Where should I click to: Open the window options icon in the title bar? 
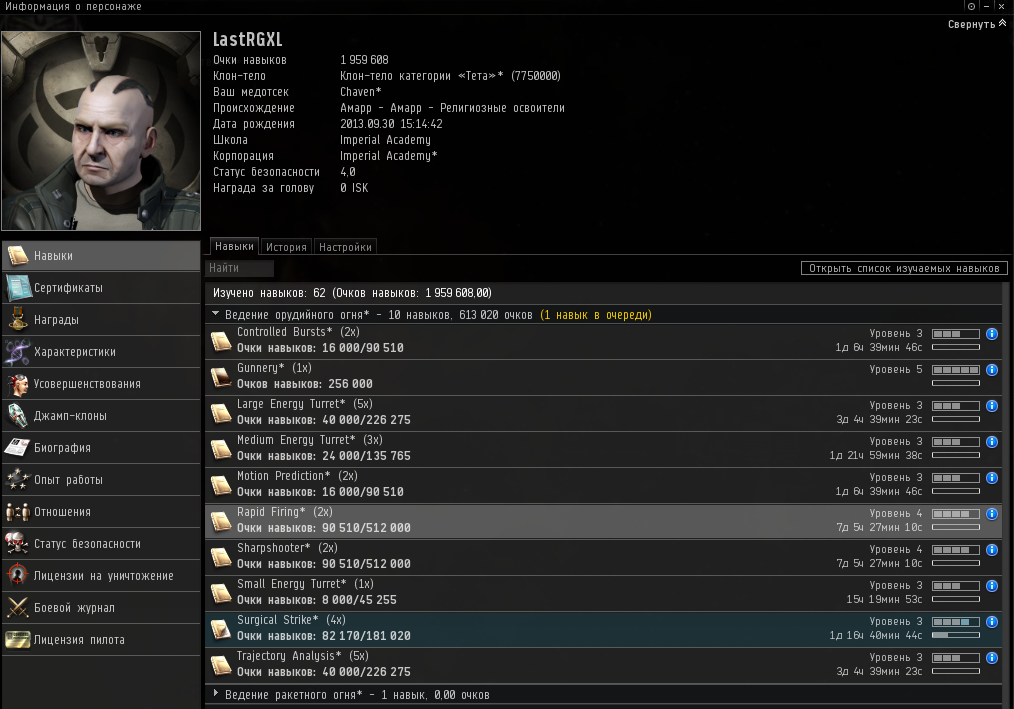[x=971, y=6]
